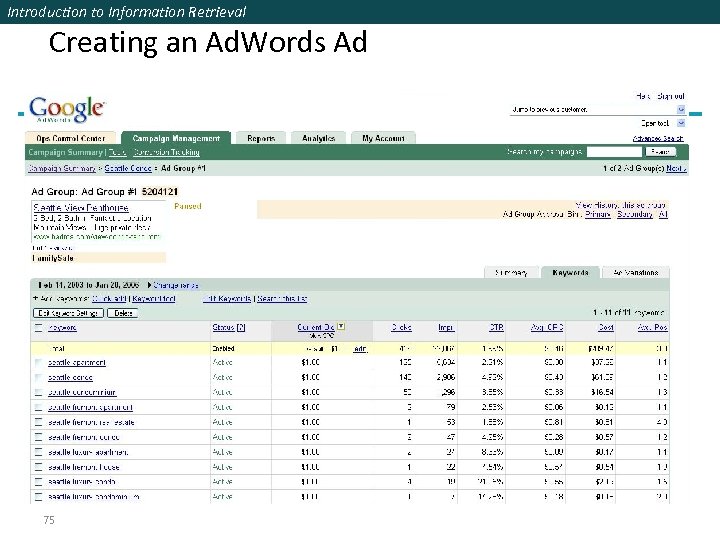Click the Search button in the green bar
This screenshot has height=540, width=720.
tap(661, 152)
